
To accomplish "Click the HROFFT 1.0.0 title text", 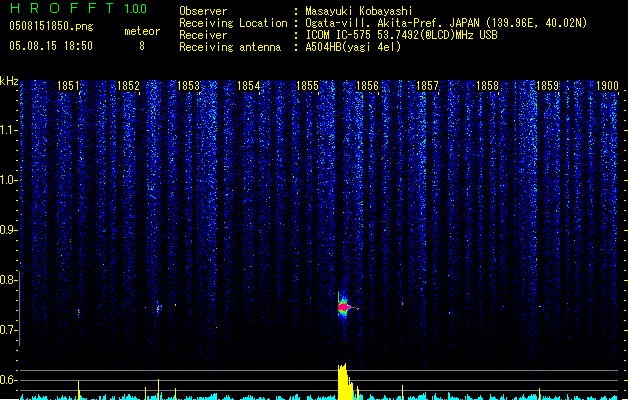I will (79, 8).
